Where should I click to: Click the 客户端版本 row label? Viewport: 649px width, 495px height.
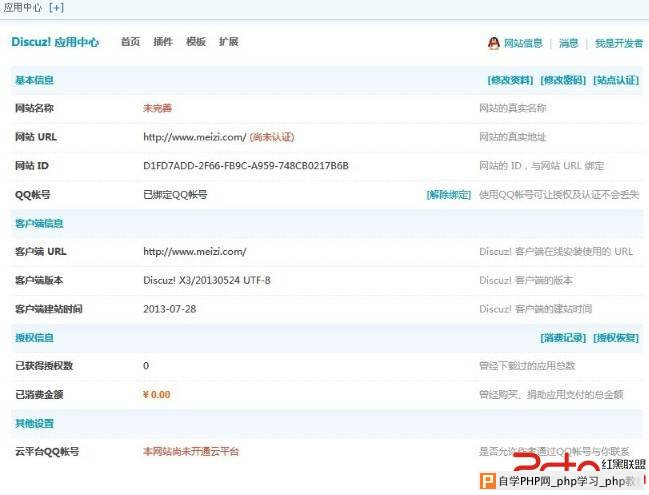click(39, 280)
